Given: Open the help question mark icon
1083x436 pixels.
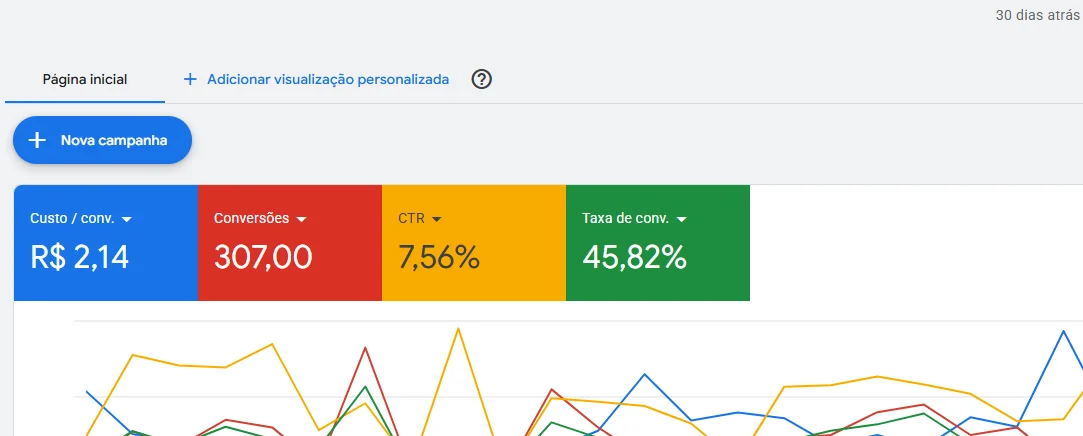Looking at the screenshot, I should pos(481,79).
